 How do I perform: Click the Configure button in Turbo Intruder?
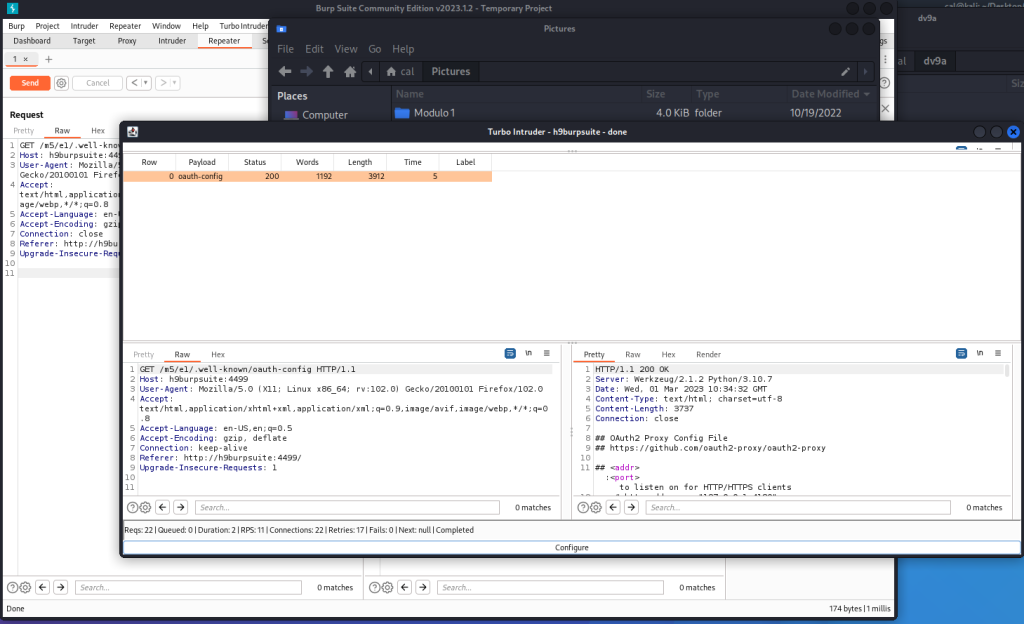[571, 548]
